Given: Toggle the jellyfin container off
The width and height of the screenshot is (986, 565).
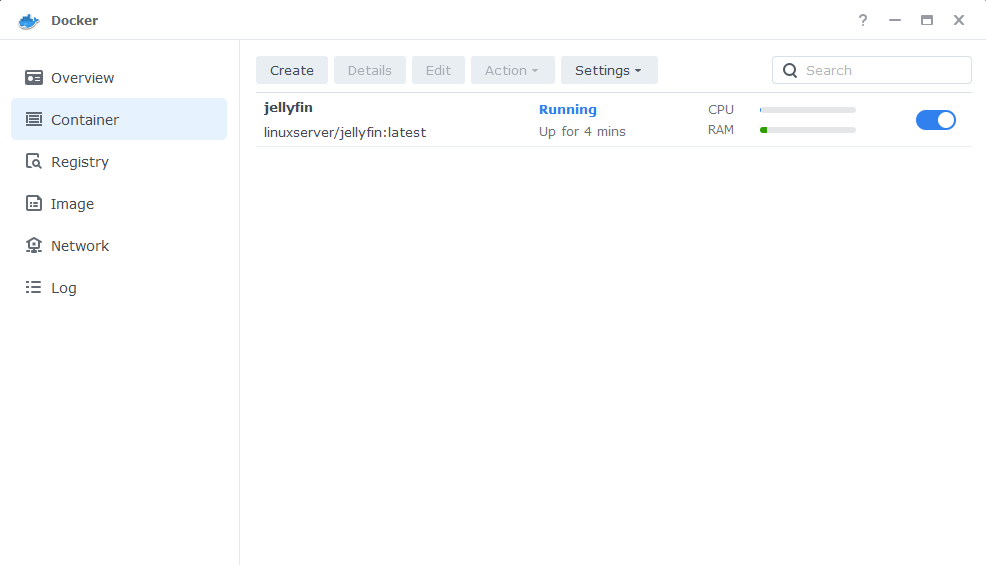Looking at the screenshot, I should click(x=936, y=120).
